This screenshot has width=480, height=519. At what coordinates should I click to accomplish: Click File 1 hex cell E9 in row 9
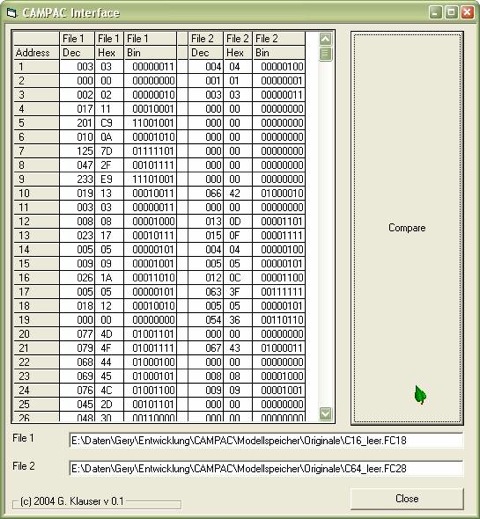click(x=109, y=179)
